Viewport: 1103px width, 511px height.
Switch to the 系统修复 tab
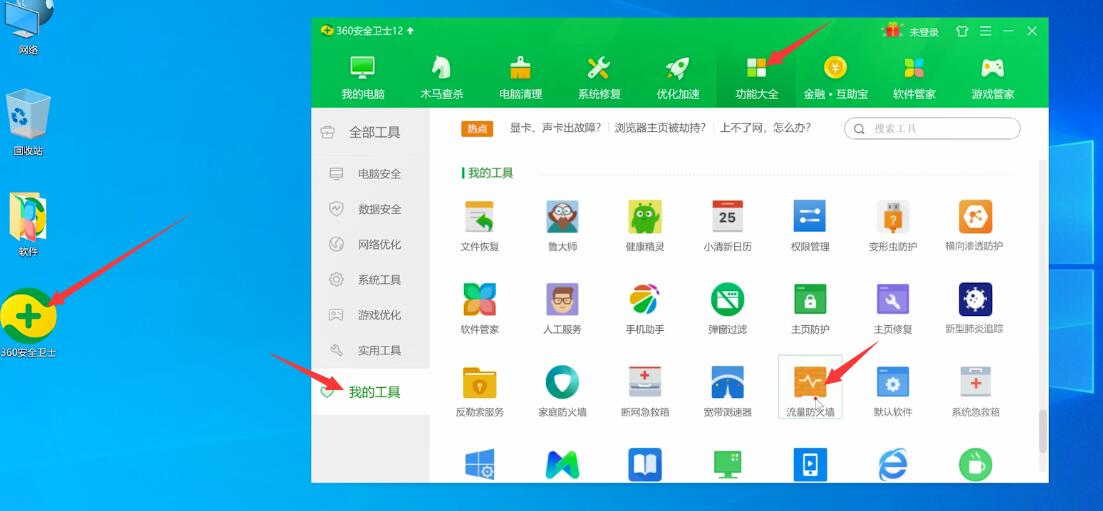tap(599, 77)
